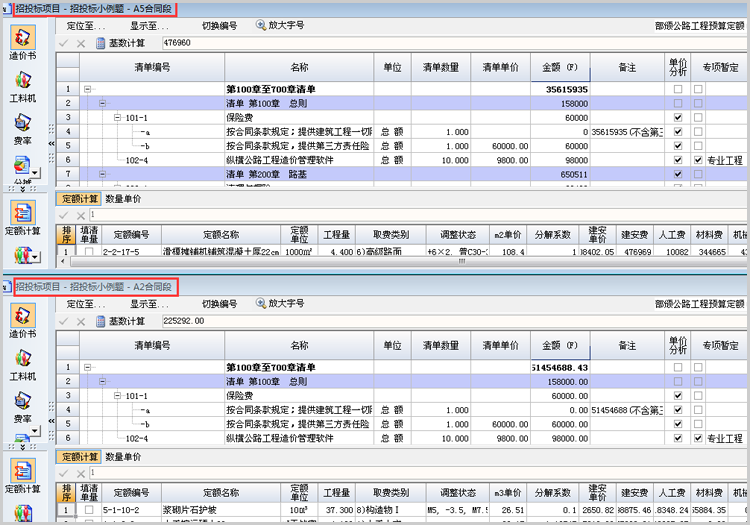This screenshot has width=750, height=525.
Task: Select 纵横公路工程造价管理软件 cell in A5合同段
Action: [299, 160]
